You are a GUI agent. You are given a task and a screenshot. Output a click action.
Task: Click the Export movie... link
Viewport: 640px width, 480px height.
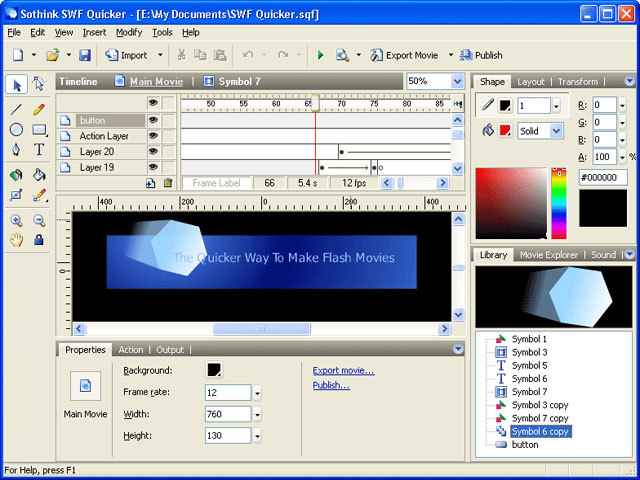(x=343, y=371)
